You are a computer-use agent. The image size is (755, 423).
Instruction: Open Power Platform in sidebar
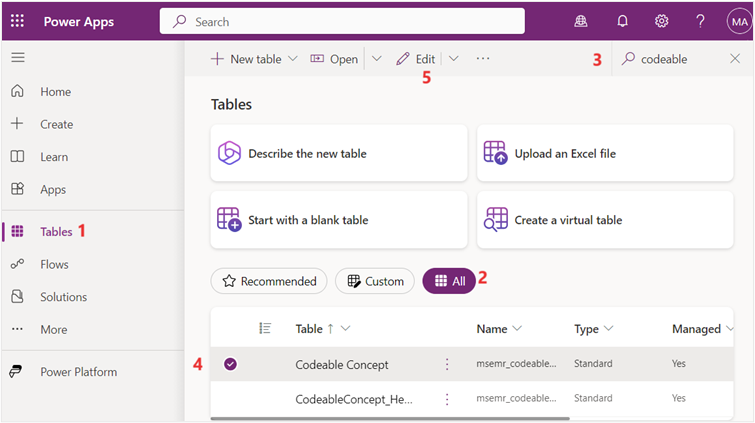78,372
